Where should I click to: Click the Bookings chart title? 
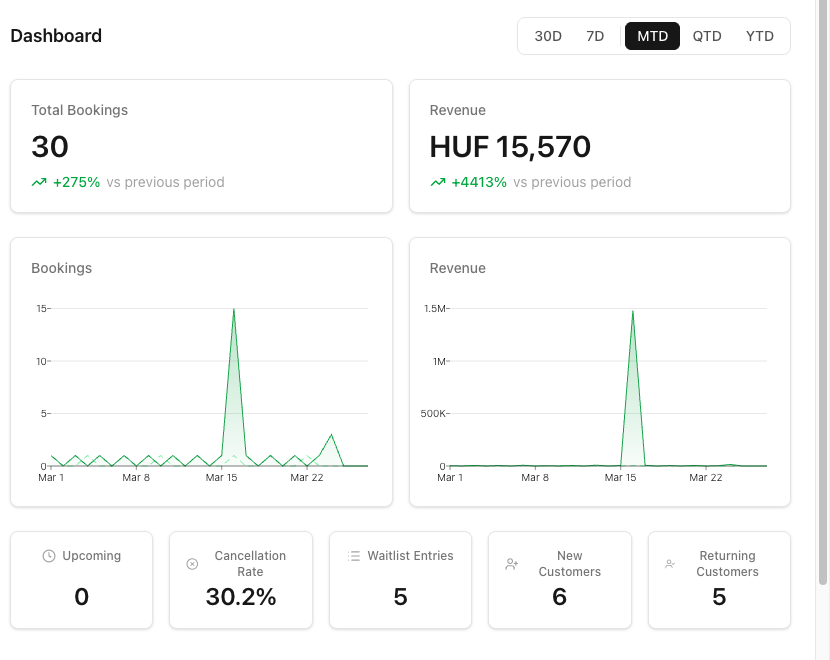click(x=61, y=268)
